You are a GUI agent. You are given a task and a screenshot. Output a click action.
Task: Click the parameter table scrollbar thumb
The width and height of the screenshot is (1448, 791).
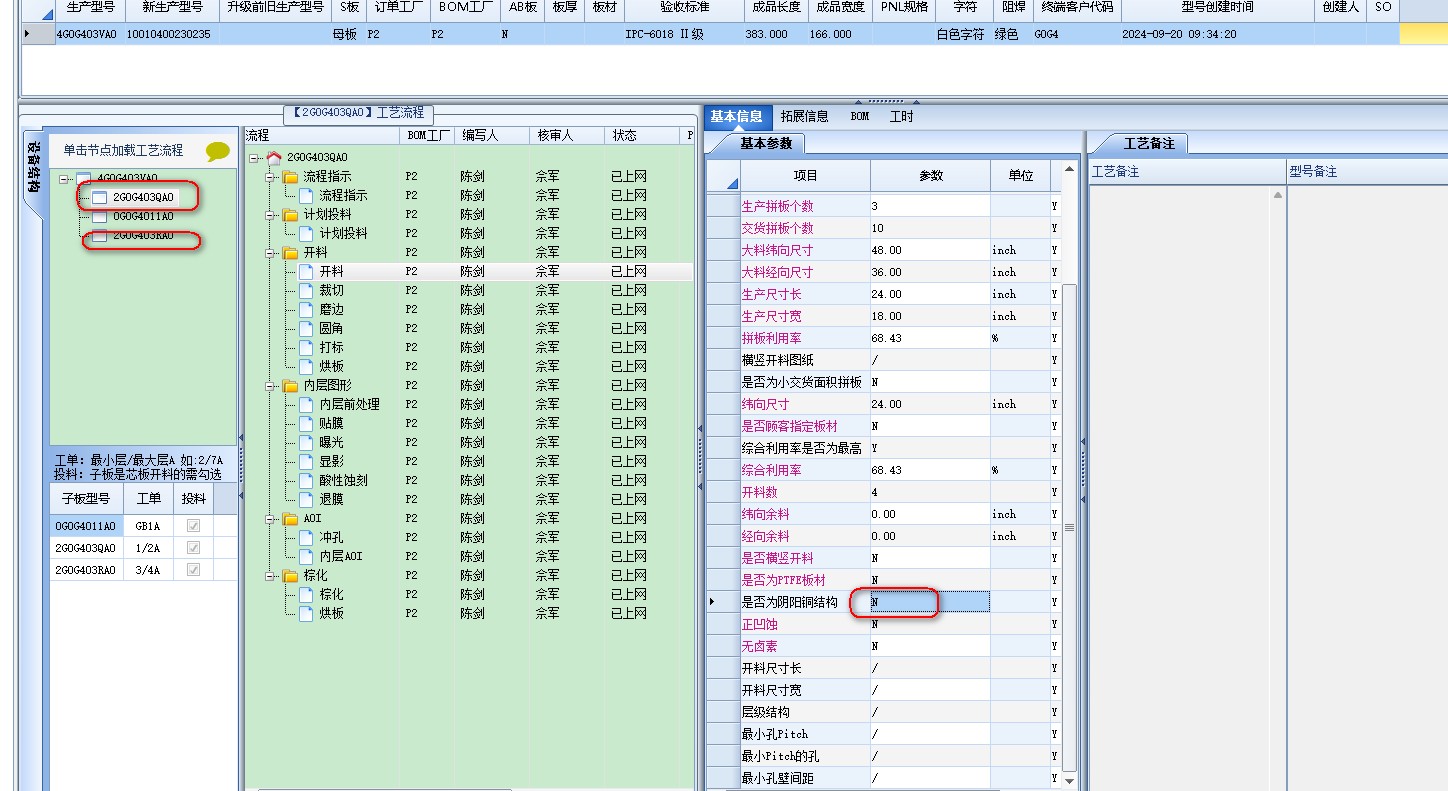1069,526
